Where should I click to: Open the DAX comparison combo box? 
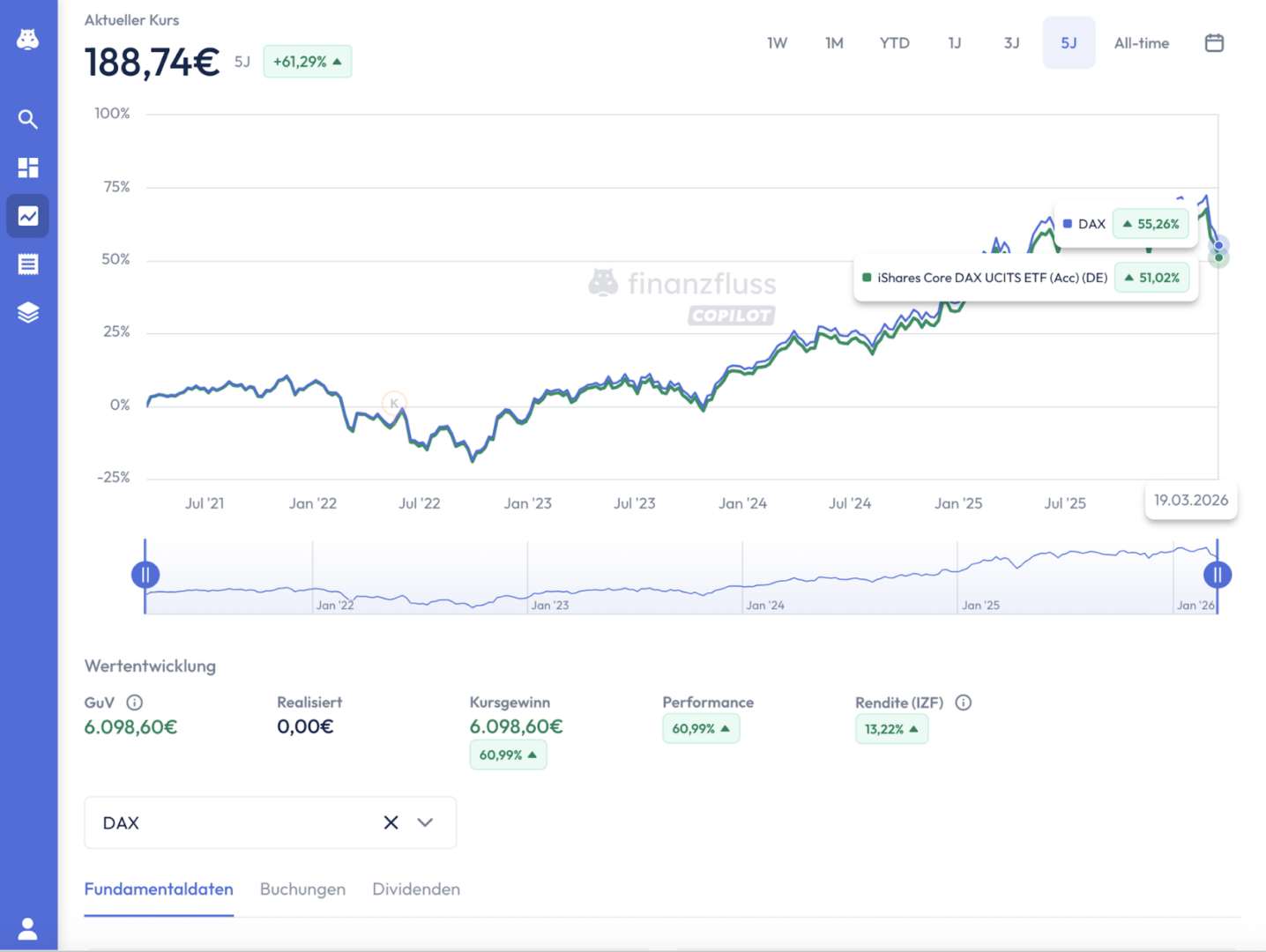pyautogui.click(x=229, y=822)
